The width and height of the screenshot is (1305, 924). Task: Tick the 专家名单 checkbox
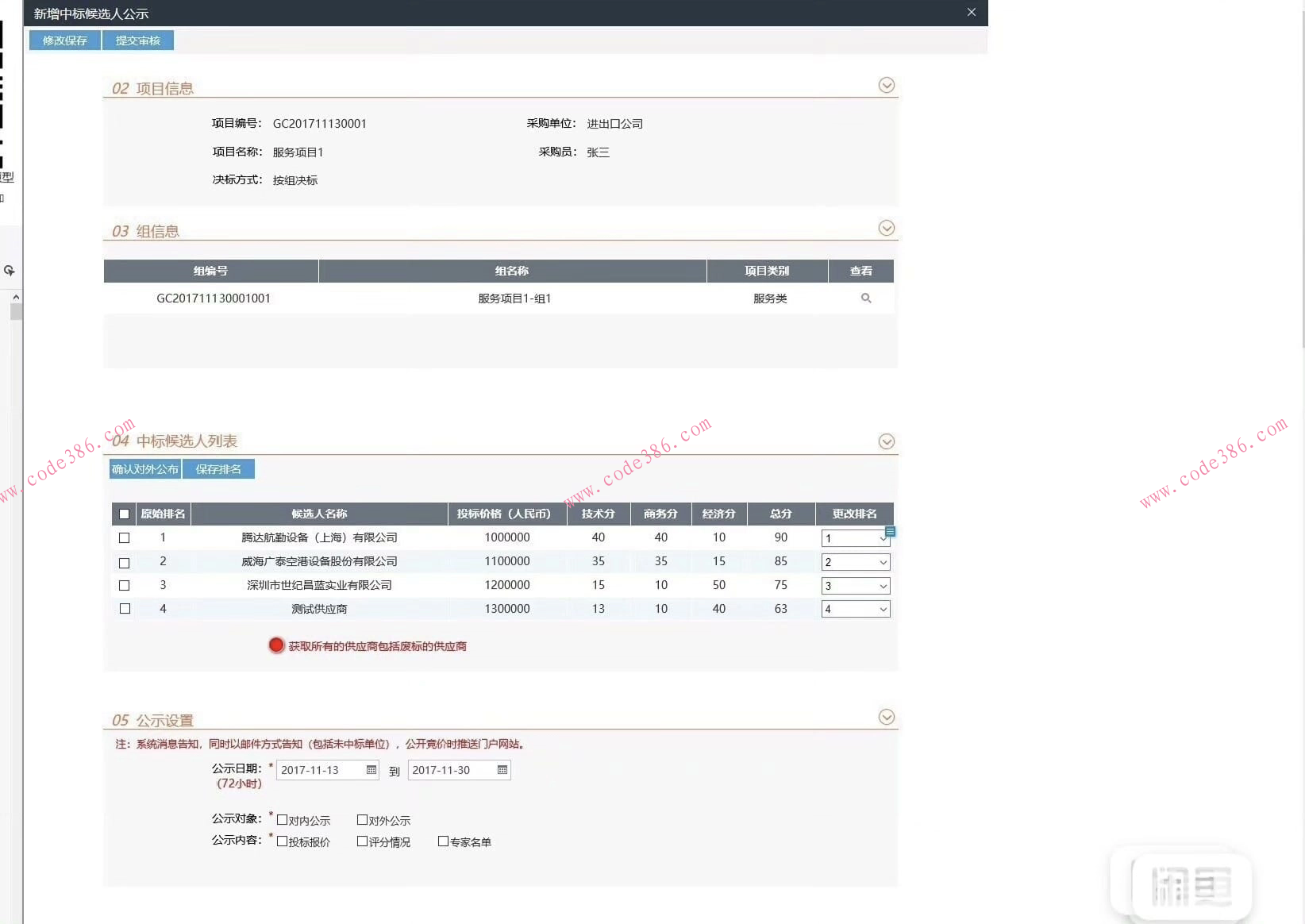pos(443,841)
